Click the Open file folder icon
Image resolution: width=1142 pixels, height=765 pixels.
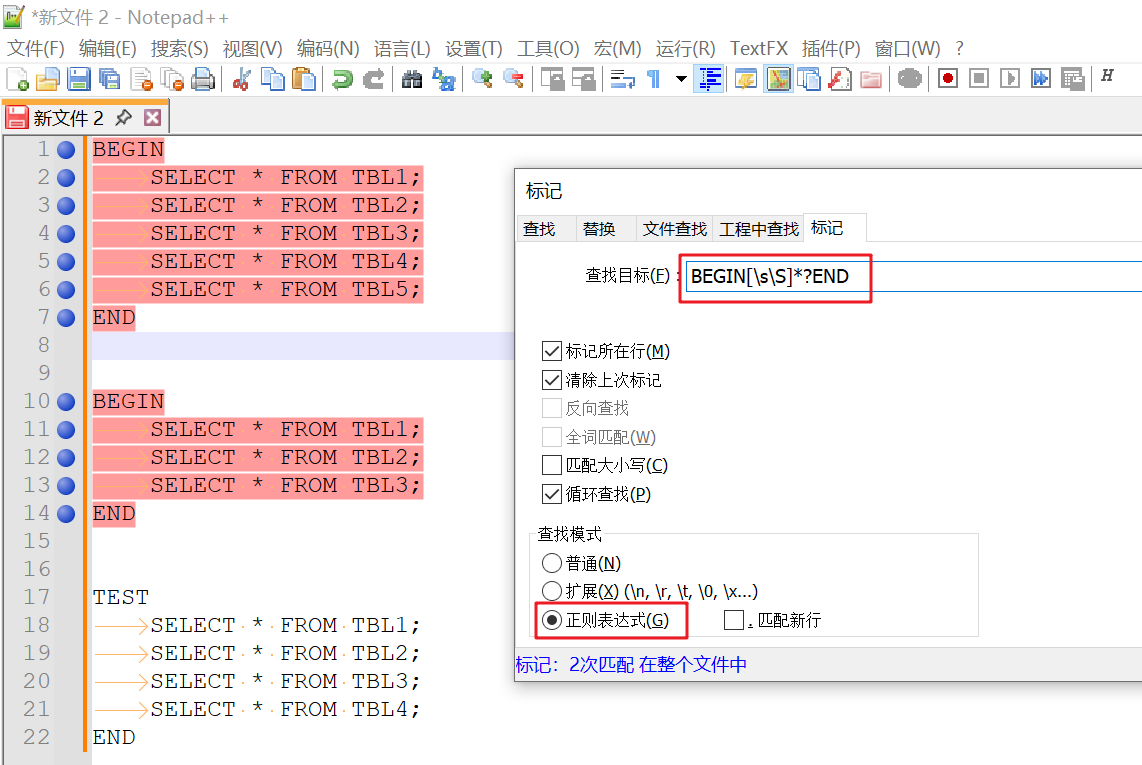pyautogui.click(x=47, y=79)
